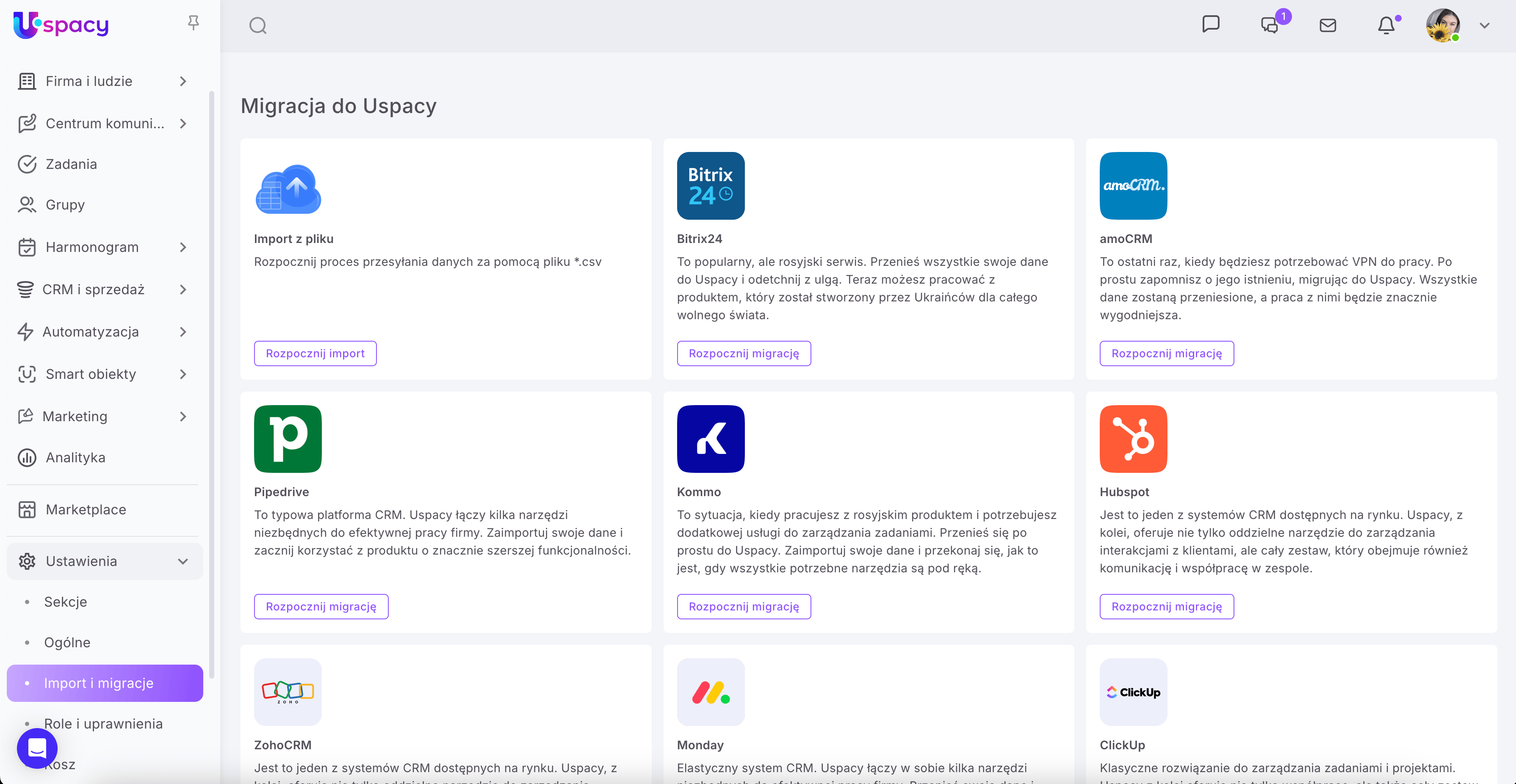Click the Uspacy logo
Screen dimensions: 1516x784
pos(61,25)
